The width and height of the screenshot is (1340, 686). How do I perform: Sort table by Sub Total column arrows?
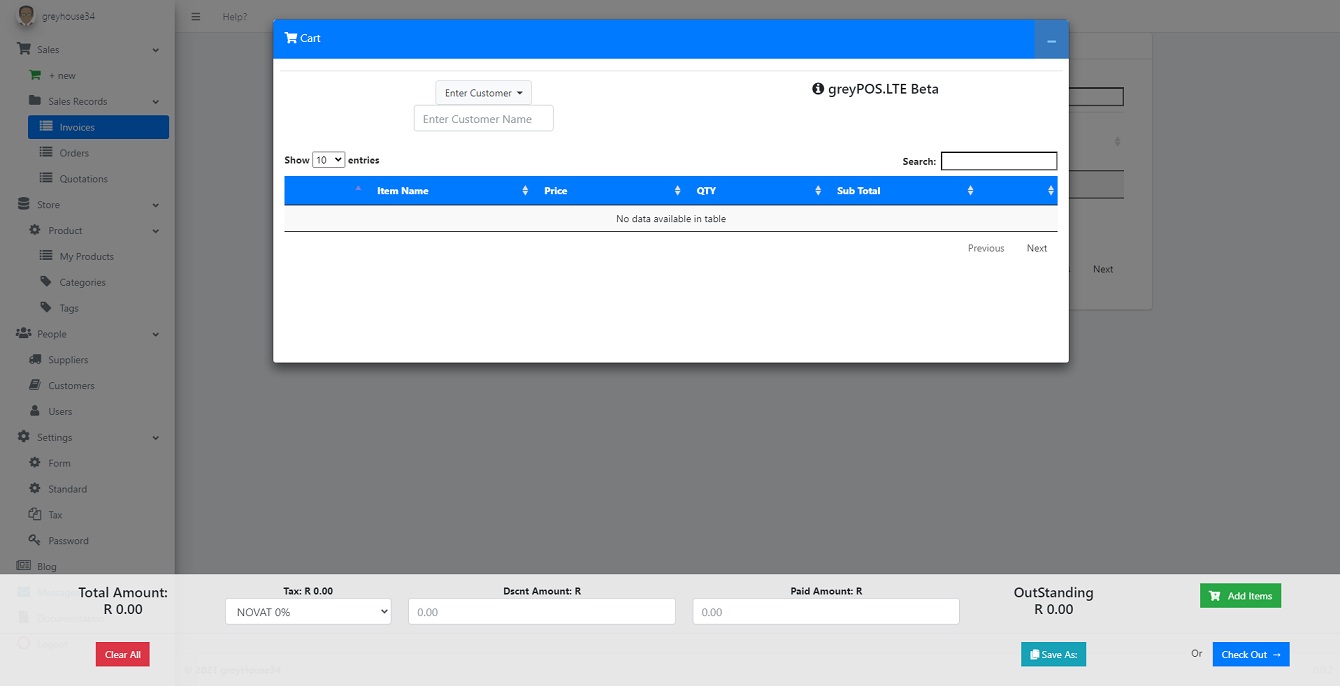pos(970,191)
